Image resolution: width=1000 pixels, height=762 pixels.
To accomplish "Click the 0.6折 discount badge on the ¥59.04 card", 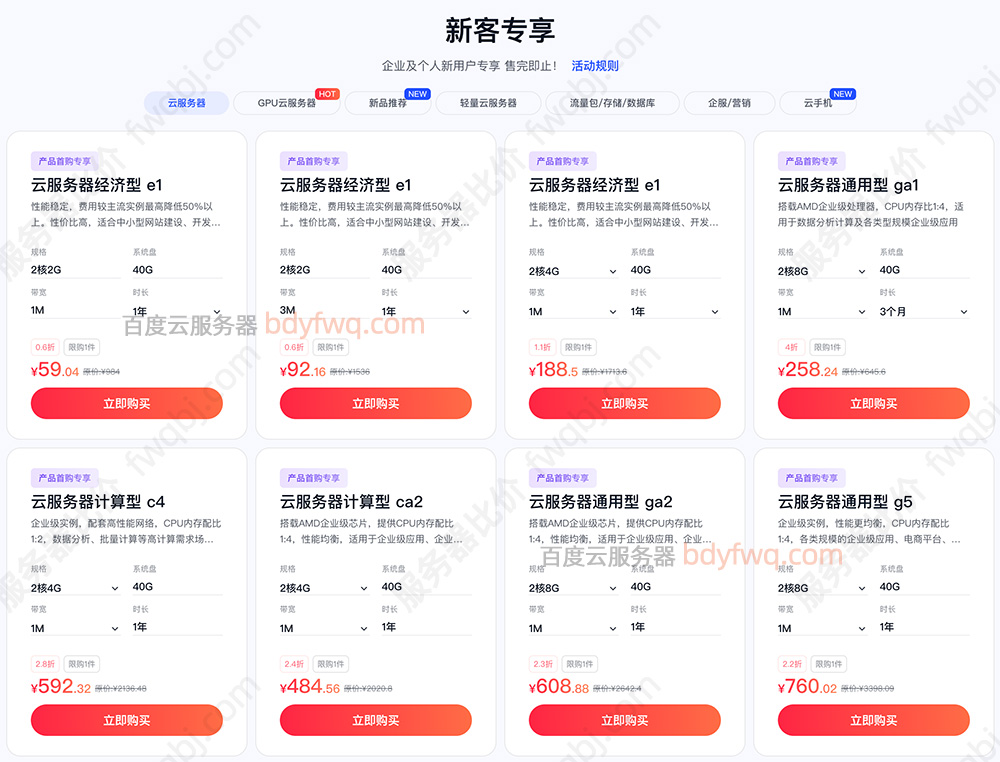I will pos(44,346).
